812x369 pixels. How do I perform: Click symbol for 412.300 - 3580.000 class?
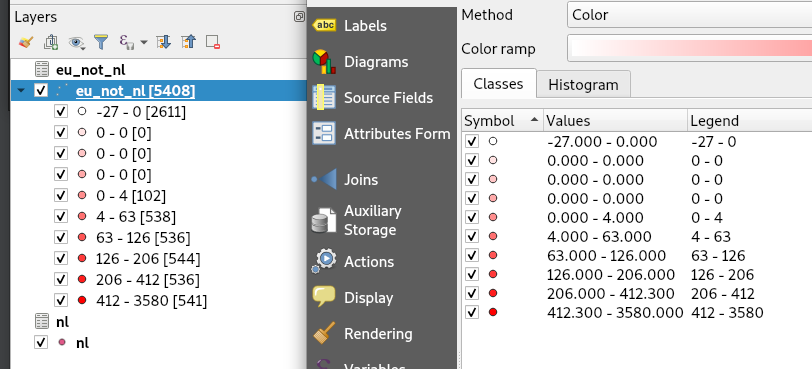pos(492,312)
